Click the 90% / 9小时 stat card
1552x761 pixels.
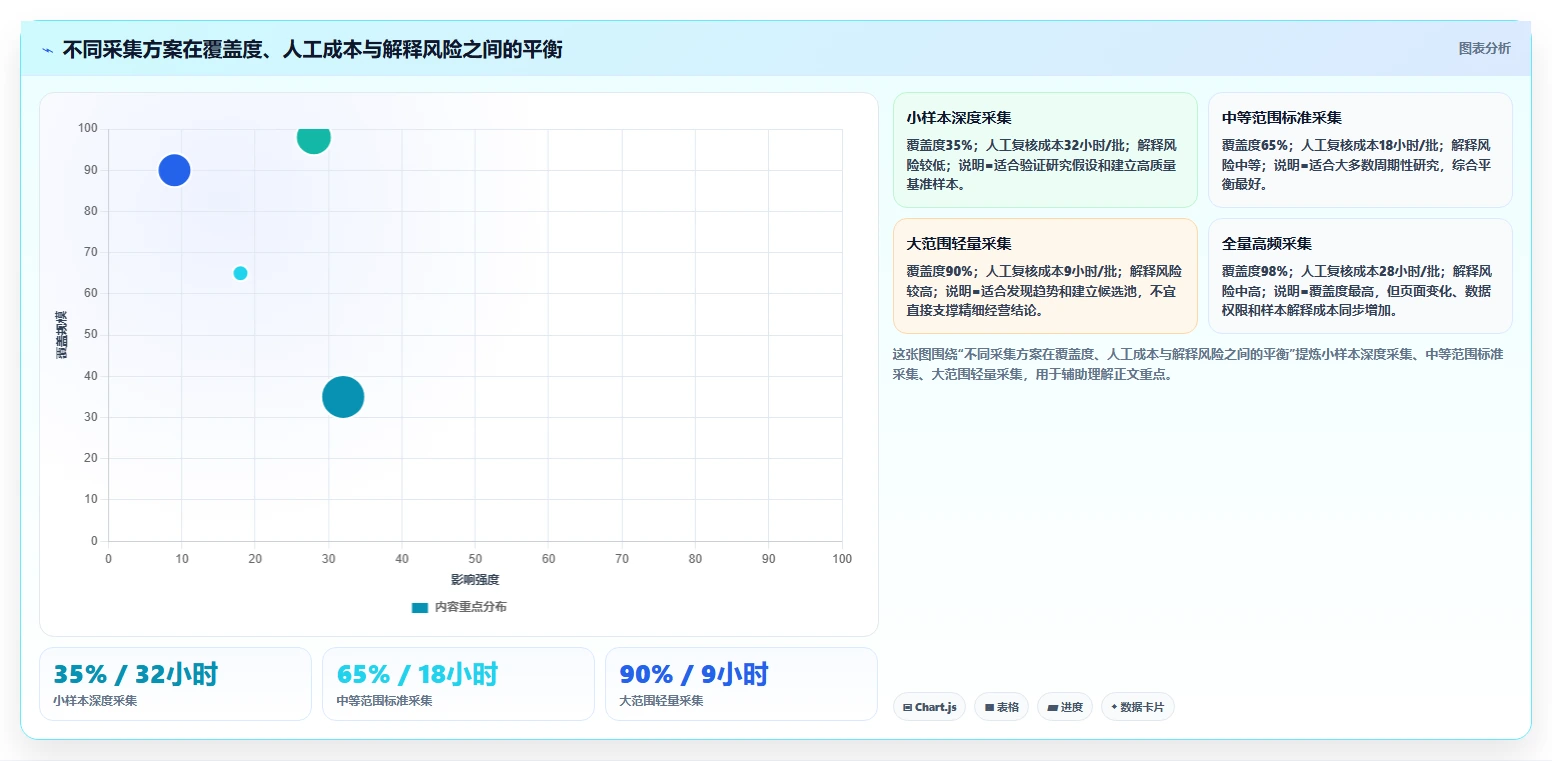(x=741, y=684)
